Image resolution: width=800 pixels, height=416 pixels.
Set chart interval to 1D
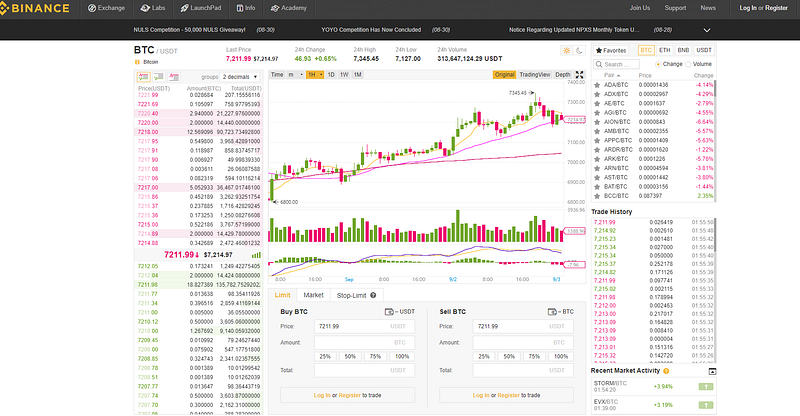tap(331, 75)
